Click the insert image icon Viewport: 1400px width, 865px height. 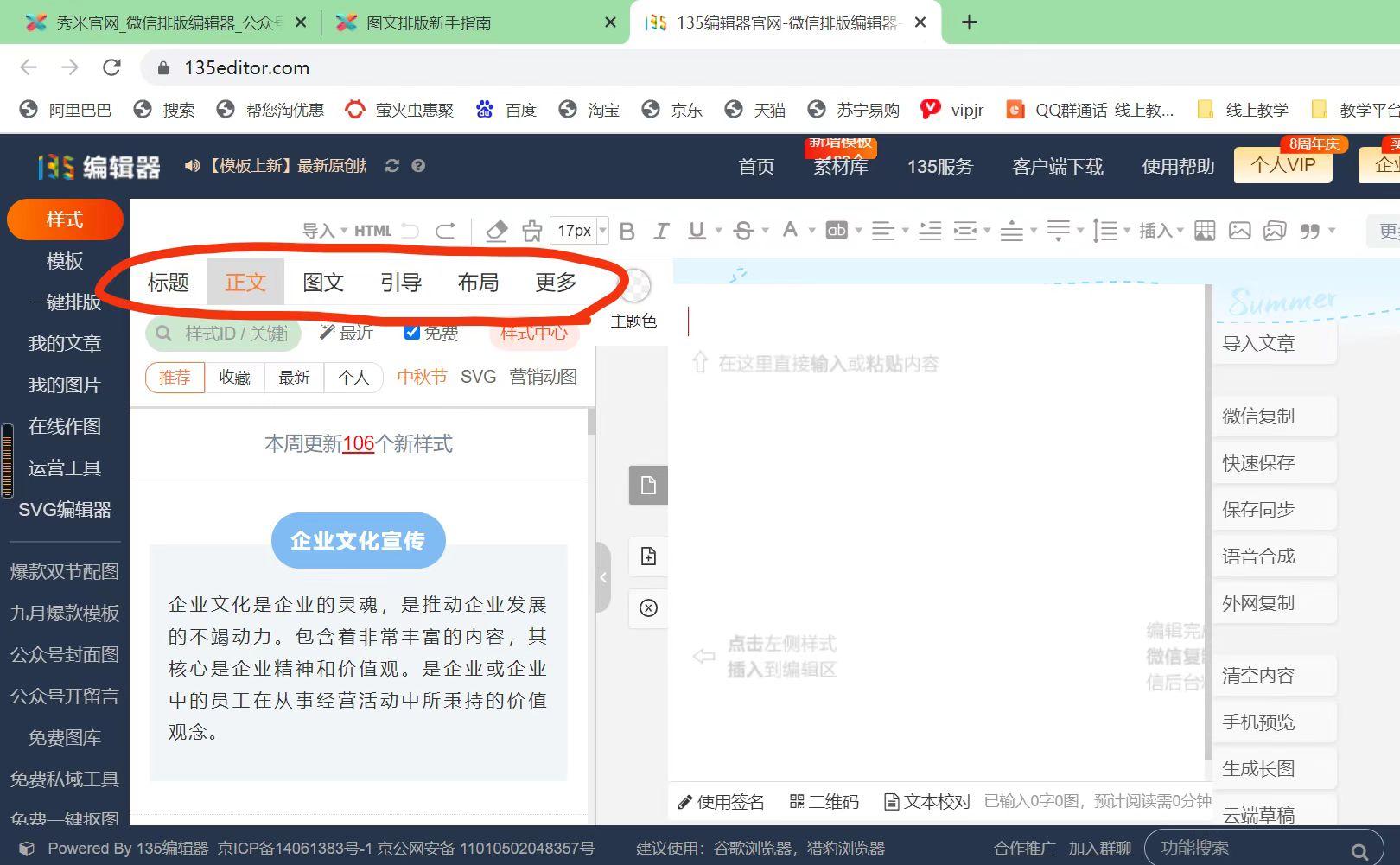[1240, 230]
